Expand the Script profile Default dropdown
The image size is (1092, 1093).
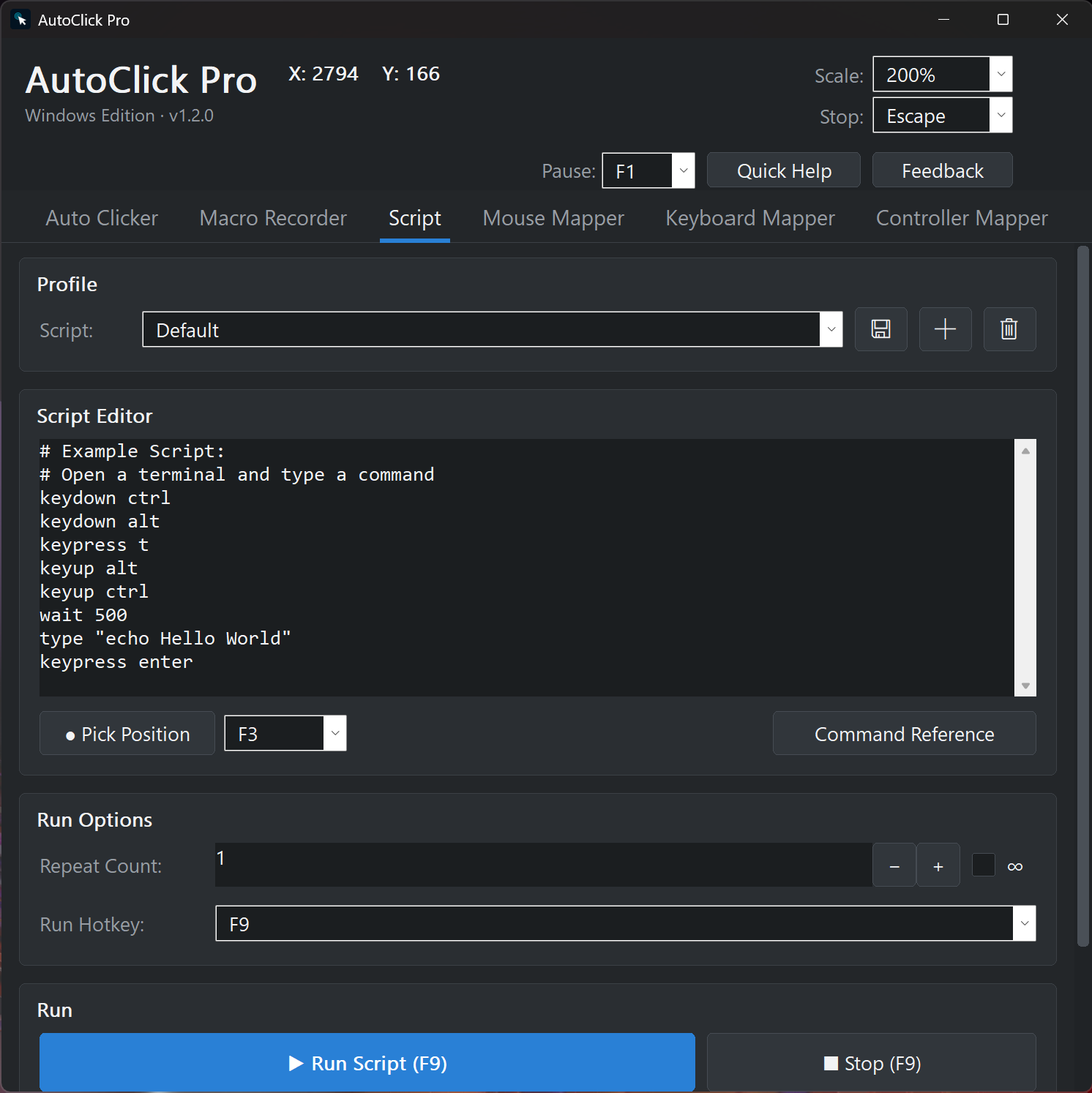(x=493, y=329)
